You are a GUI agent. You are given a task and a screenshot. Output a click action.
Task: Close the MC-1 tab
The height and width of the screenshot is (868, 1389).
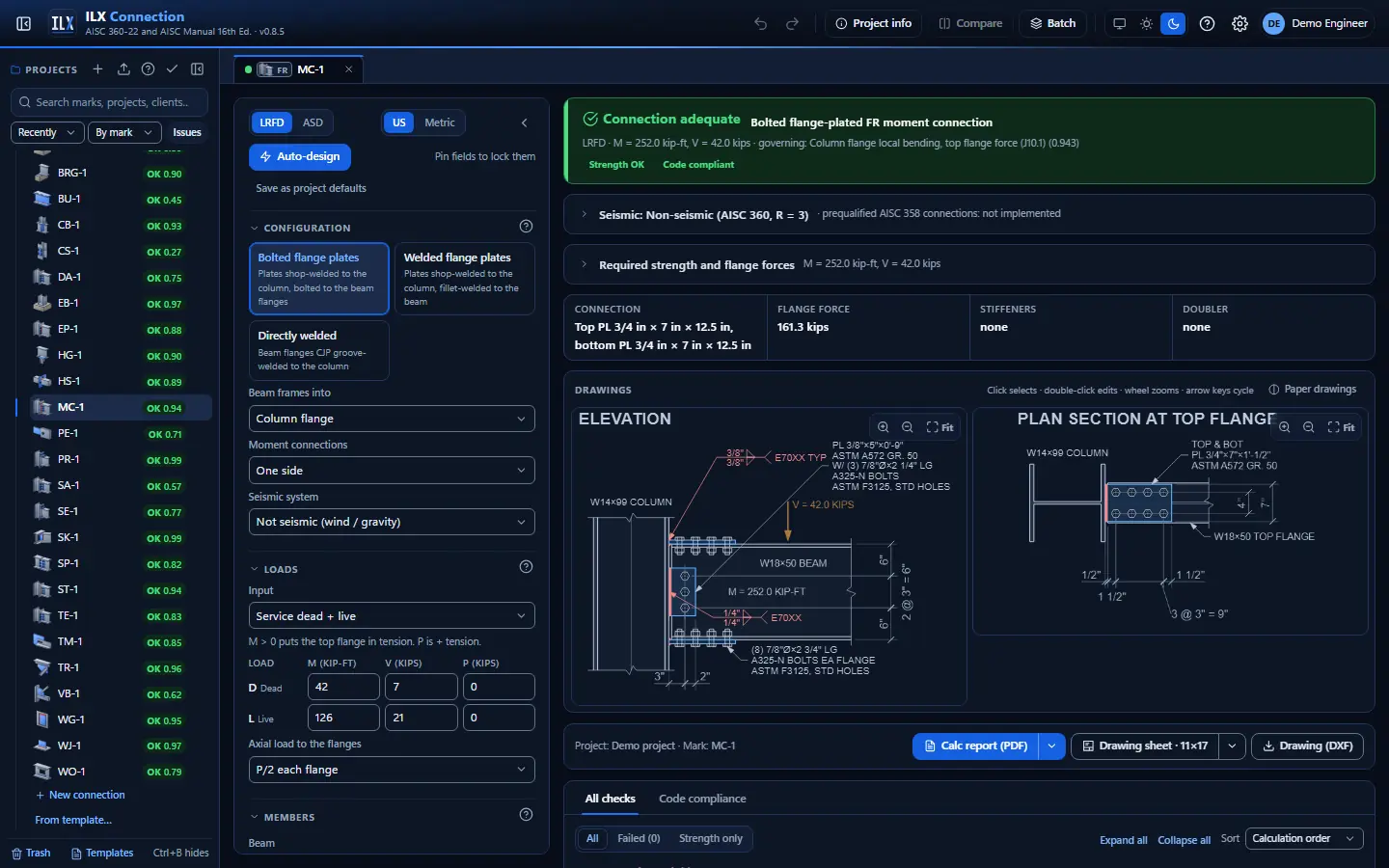click(x=349, y=69)
